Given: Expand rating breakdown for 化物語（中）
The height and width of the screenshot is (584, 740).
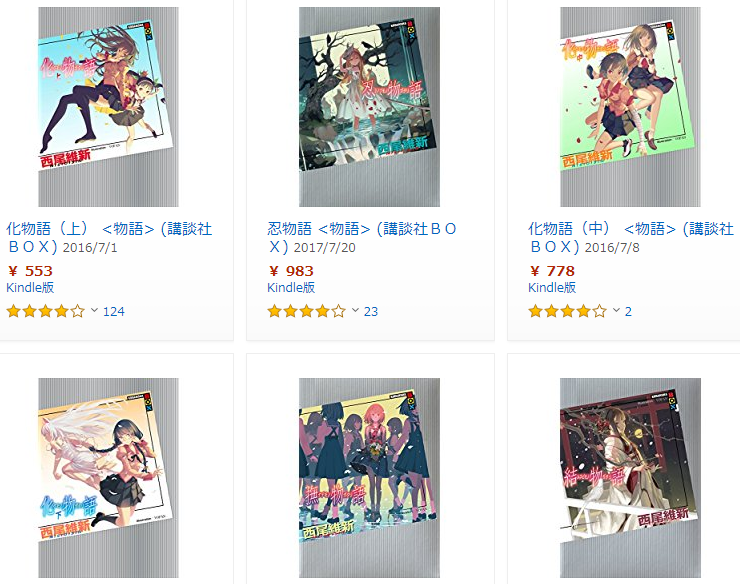Looking at the screenshot, I should tap(616, 310).
